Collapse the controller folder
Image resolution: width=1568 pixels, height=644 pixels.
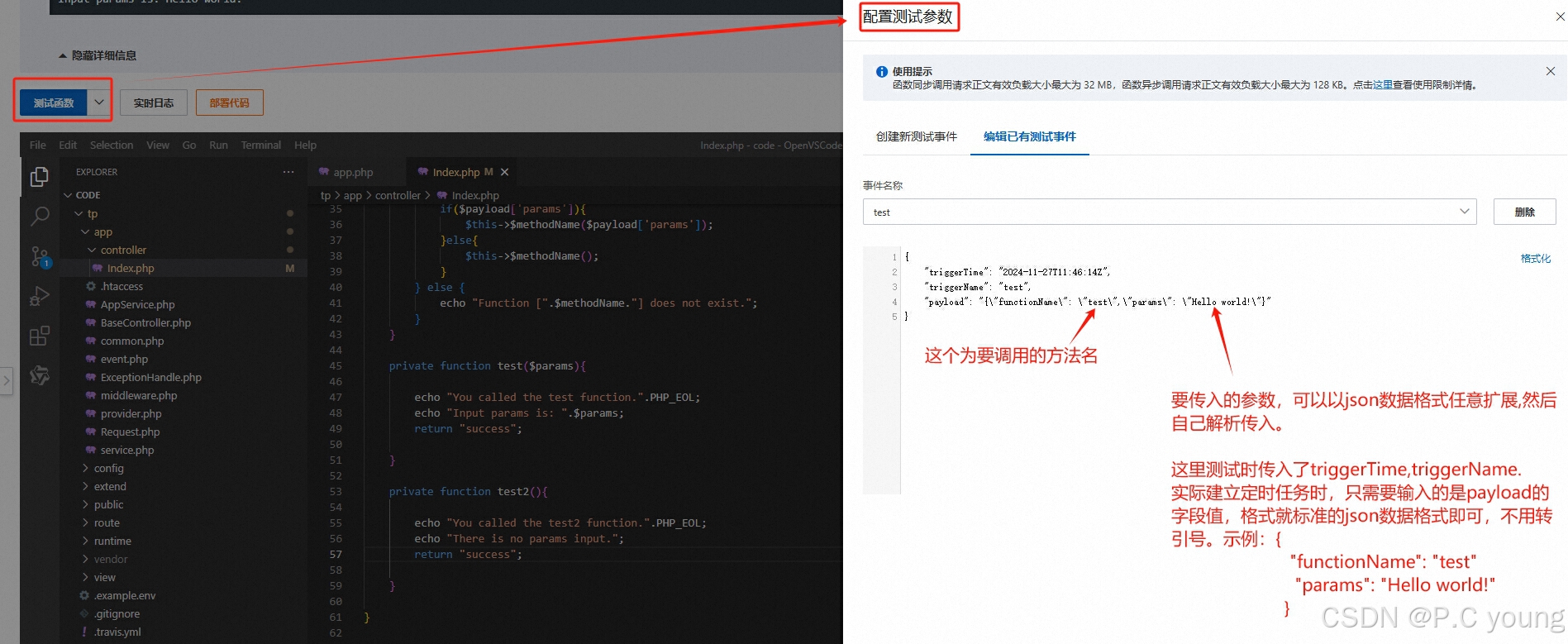pyautogui.click(x=117, y=250)
